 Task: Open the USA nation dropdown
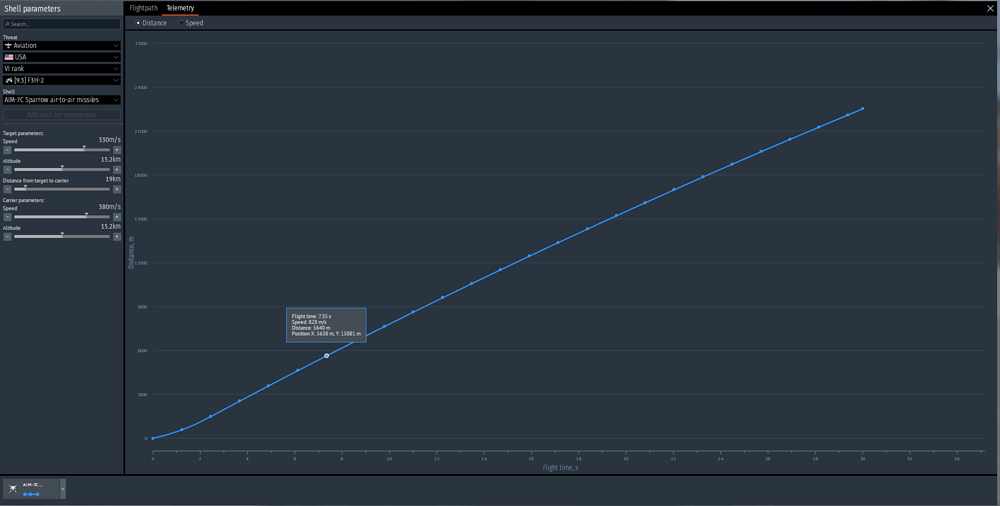coord(61,57)
